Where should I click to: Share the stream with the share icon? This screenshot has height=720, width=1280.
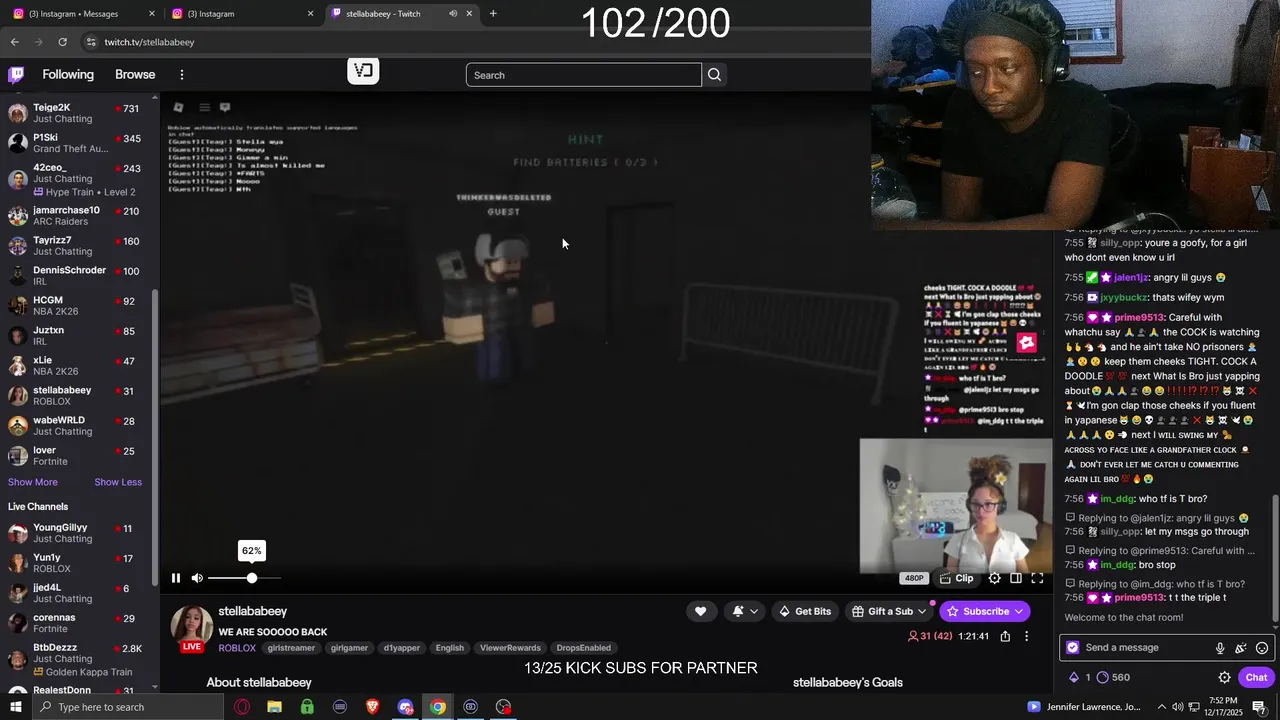1005,636
